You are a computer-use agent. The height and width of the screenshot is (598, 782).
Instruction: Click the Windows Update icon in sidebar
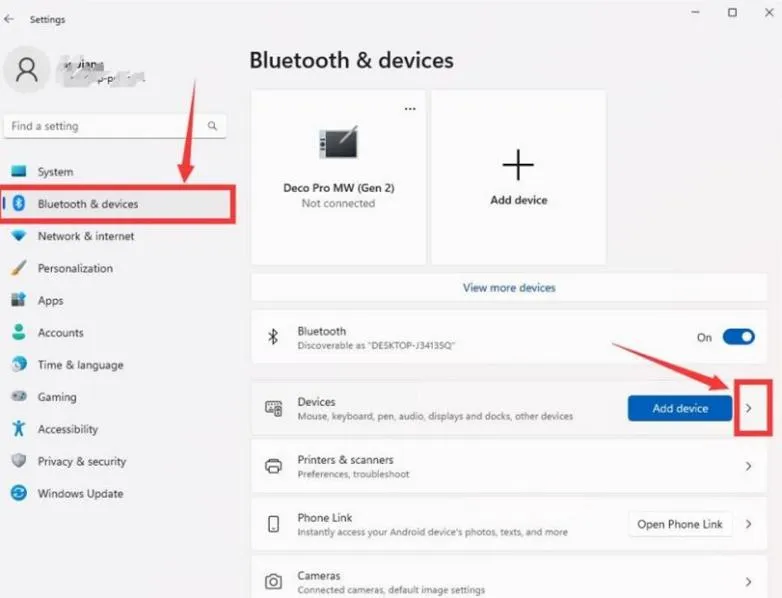[19, 493]
